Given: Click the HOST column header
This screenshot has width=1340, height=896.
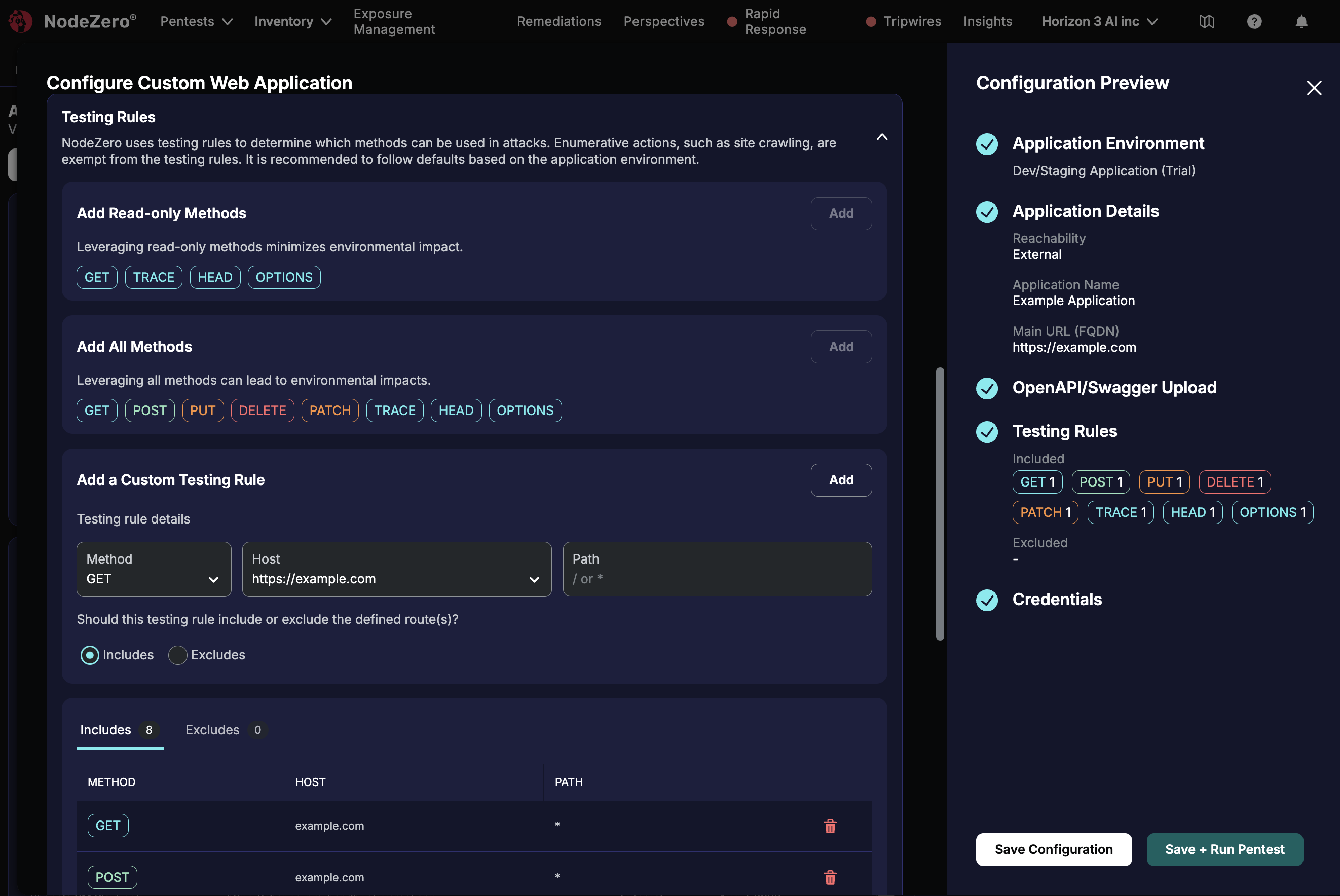Looking at the screenshot, I should [x=310, y=781].
